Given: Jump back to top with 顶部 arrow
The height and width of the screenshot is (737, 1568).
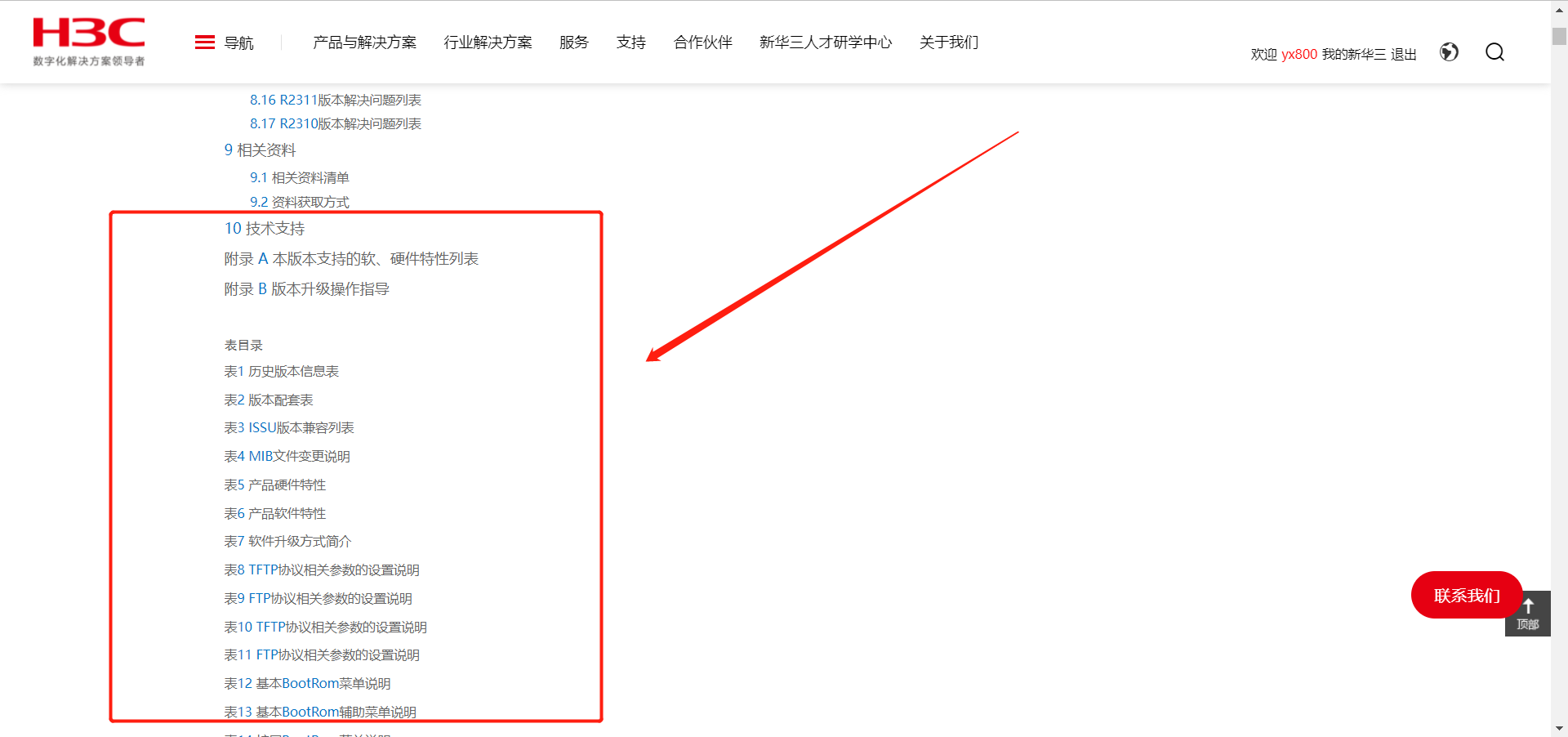Looking at the screenshot, I should tap(1528, 614).
